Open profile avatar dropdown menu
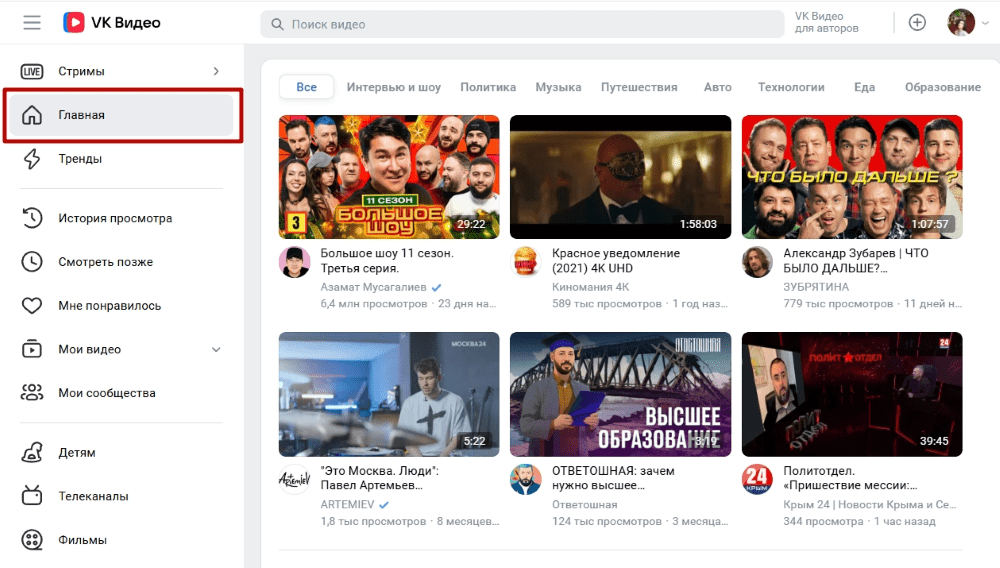 coord(967,23)
